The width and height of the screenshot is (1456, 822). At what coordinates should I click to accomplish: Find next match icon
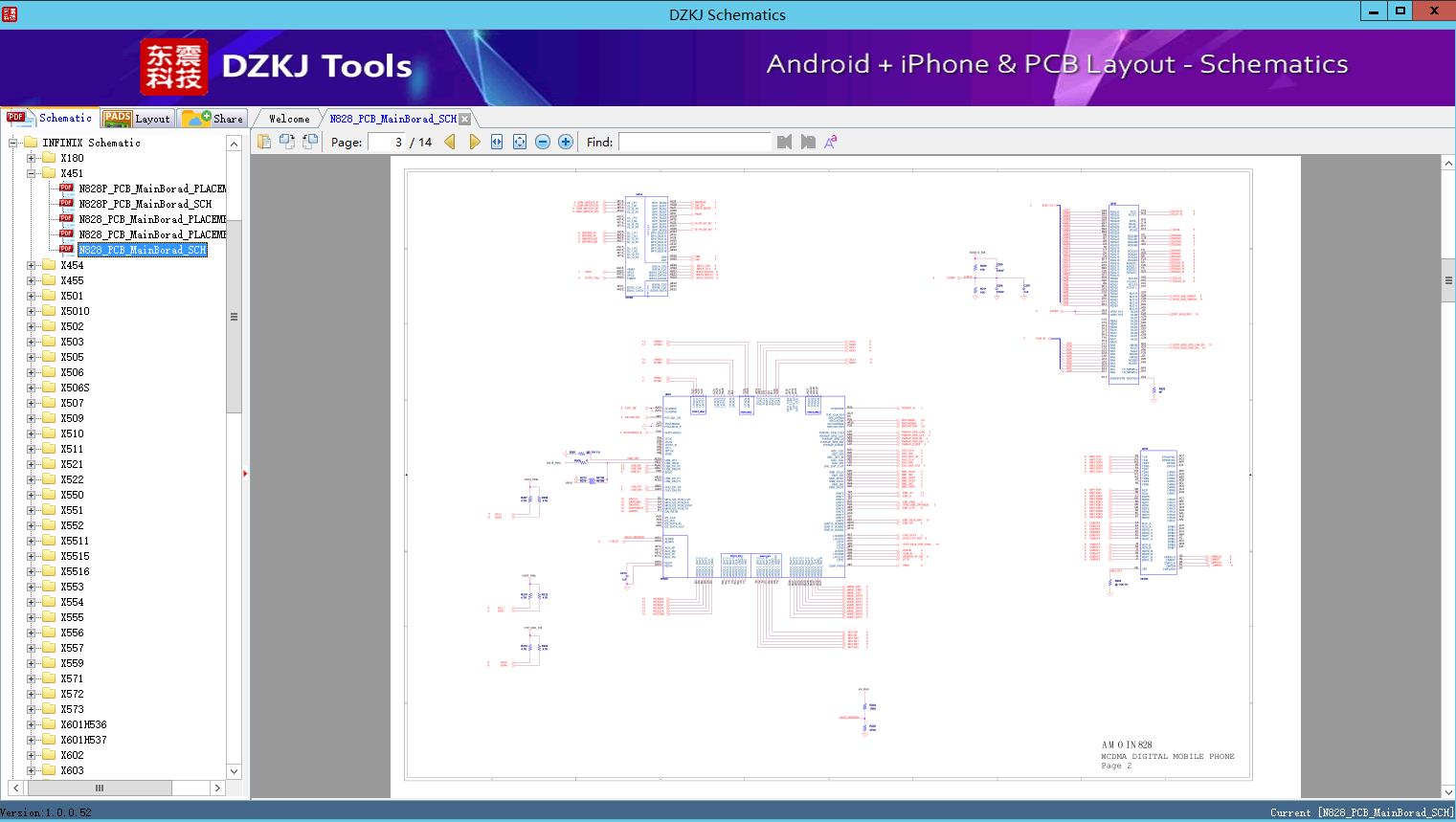click(x=808, y=142)
